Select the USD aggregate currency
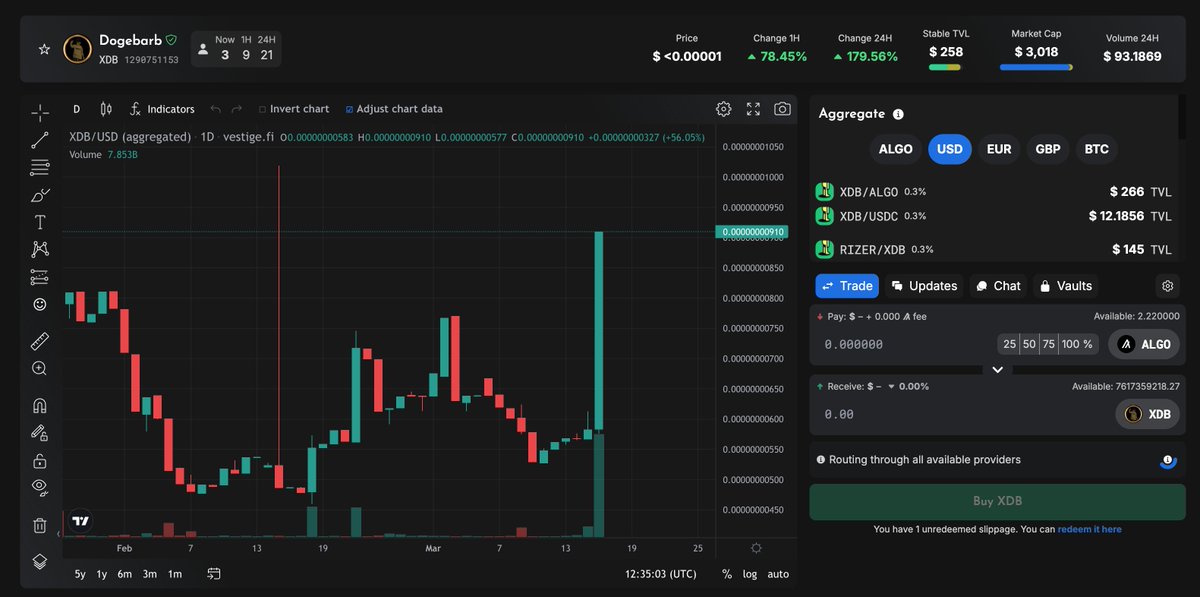 (x=950, y=149)
